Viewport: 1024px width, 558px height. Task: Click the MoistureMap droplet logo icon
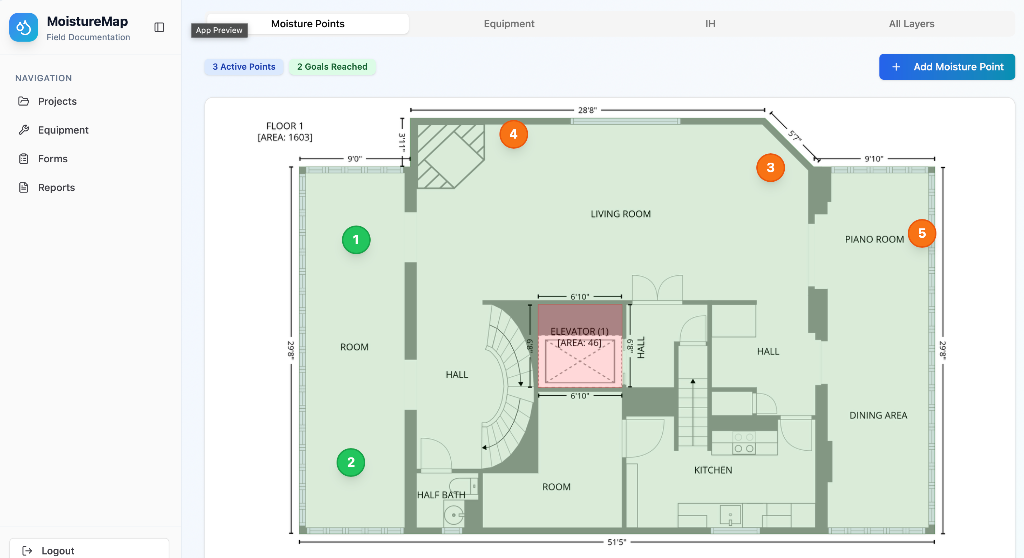(x=24, y=27)
